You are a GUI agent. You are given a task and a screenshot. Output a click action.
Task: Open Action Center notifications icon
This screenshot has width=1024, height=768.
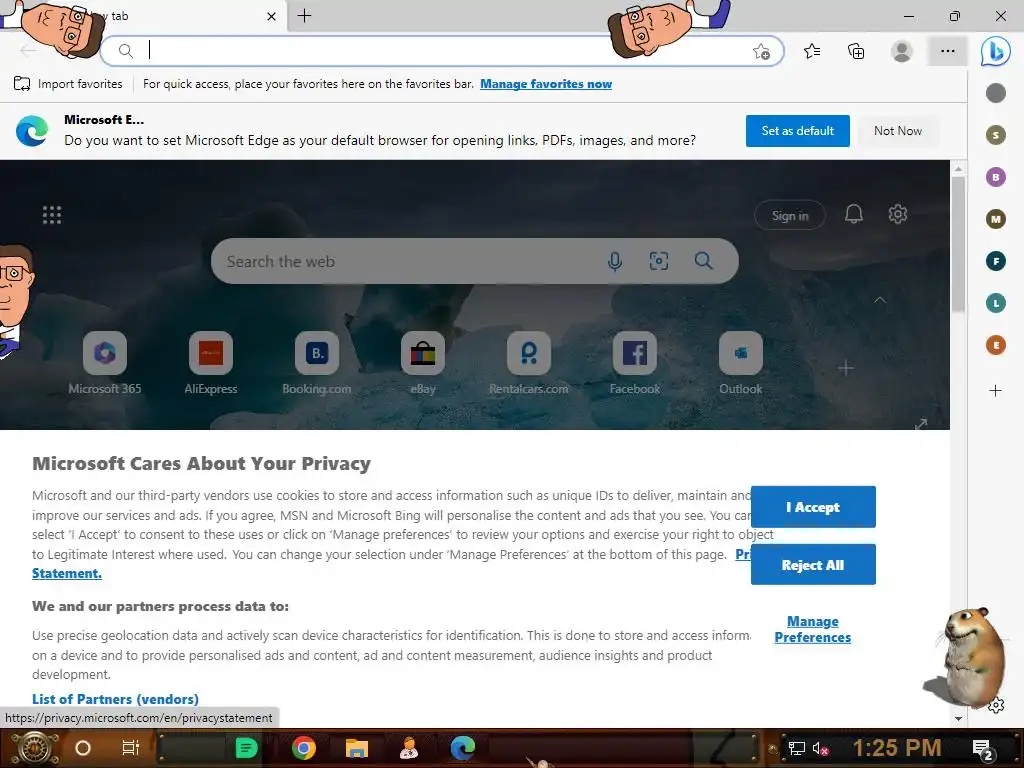[x=982, y=749]
